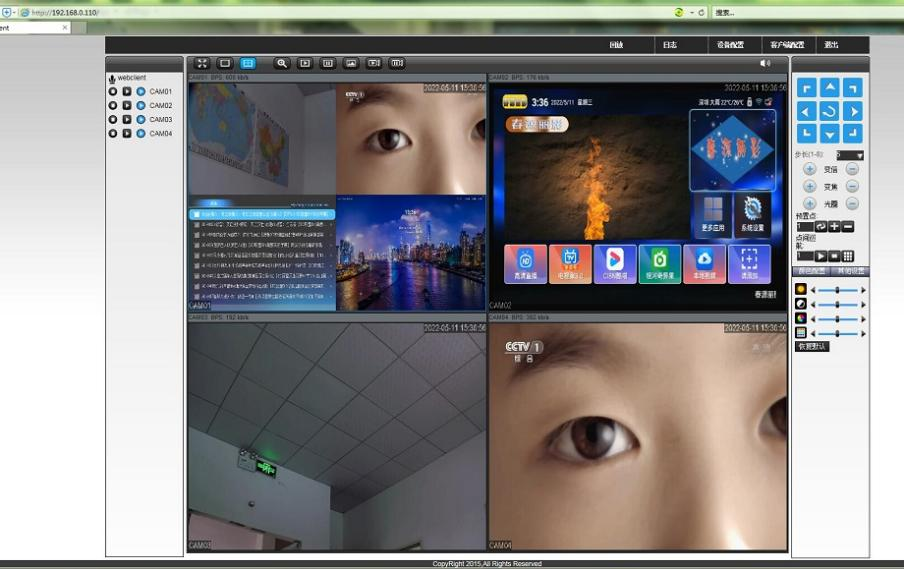Click the digital zoom magnifier icon
This screenshot has width=904, height=569.
click(282, 63)
